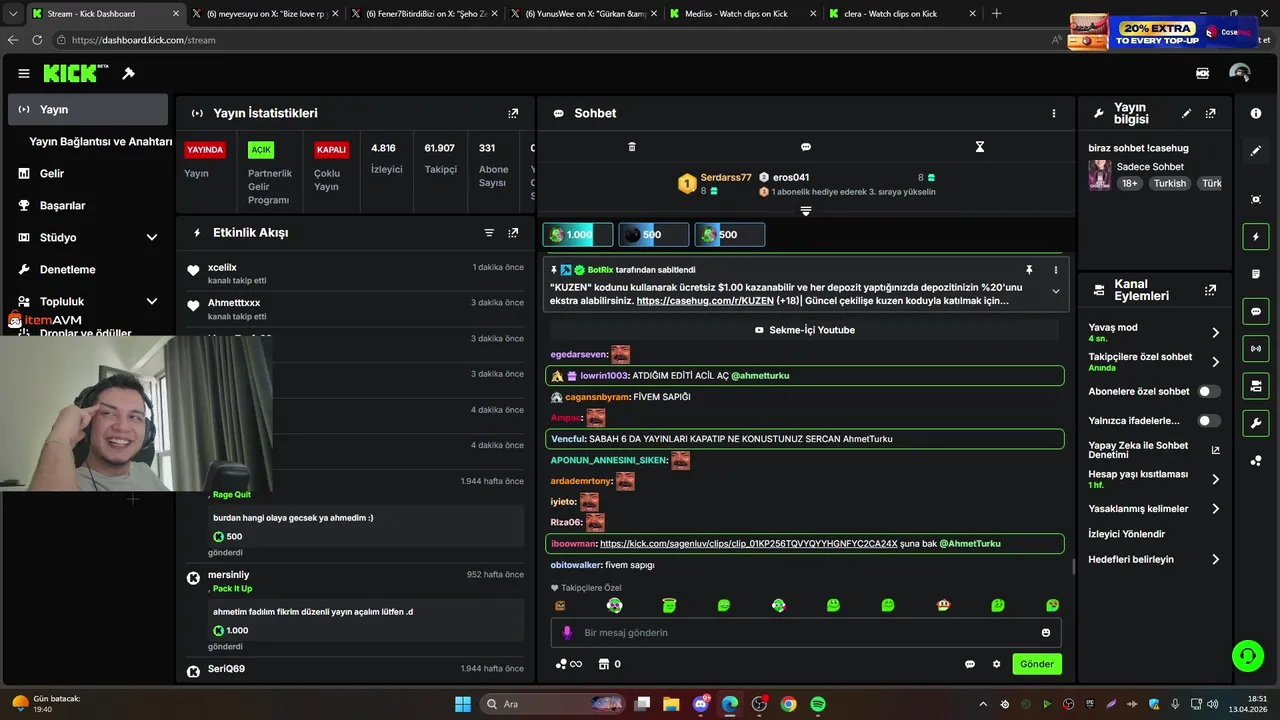Expand Stüdyo sidebar section
This screenshot has width=1280, height=720.
tap(152, 237)
